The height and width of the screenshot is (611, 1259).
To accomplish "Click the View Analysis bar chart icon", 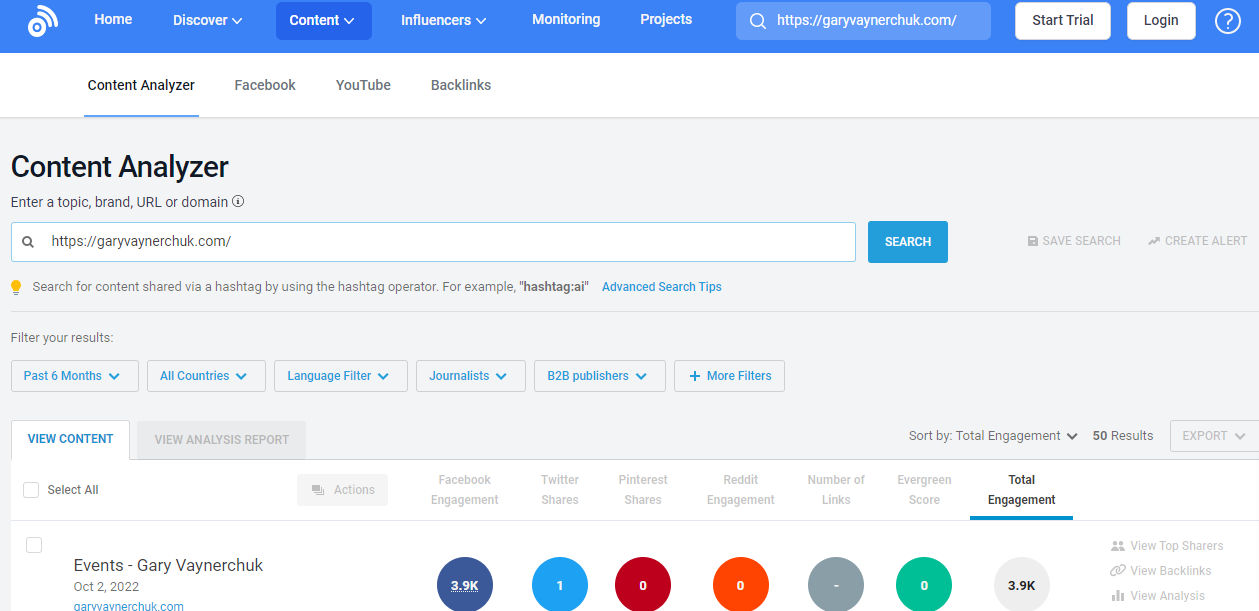I will pyautogui.click(x=1118, y=596).
